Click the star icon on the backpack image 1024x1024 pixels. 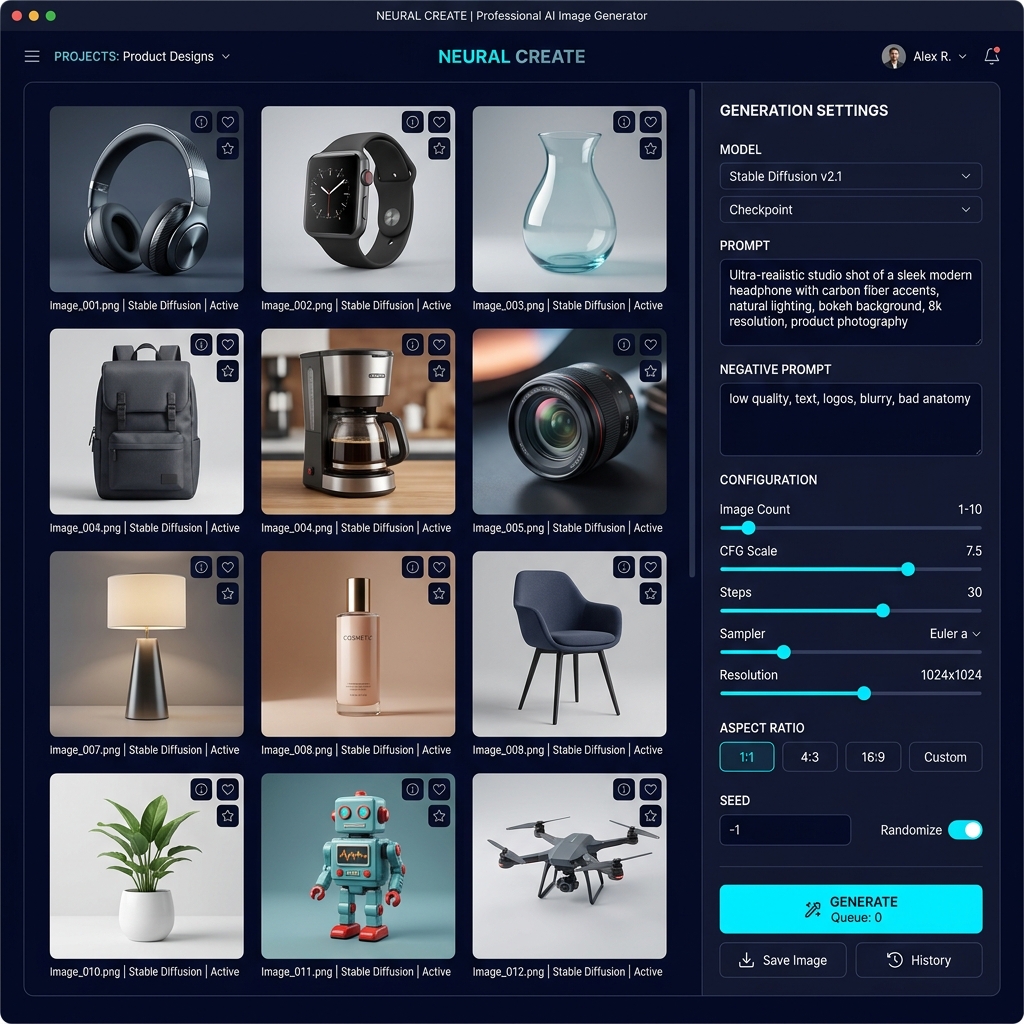pyautogui.click(x=228, y=371)
